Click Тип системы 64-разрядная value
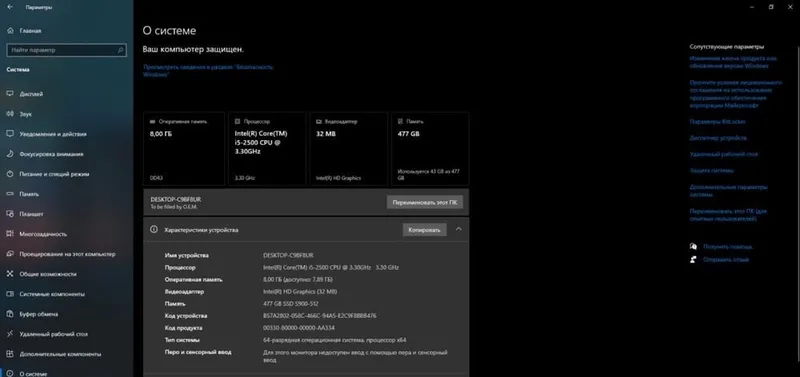Screen dimensions: 800x377 pos(335,340)
